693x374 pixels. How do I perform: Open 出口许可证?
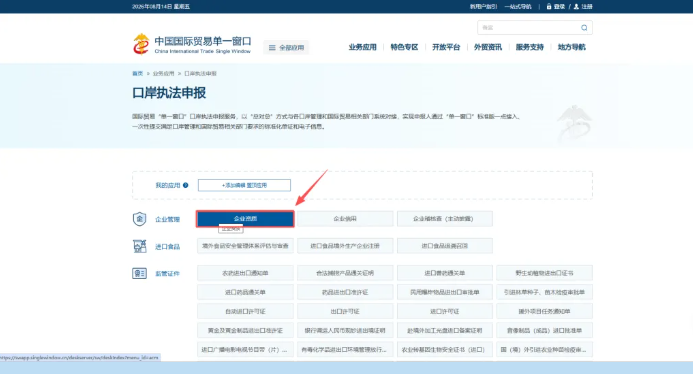pyautogui.click(x=345, y=311)
